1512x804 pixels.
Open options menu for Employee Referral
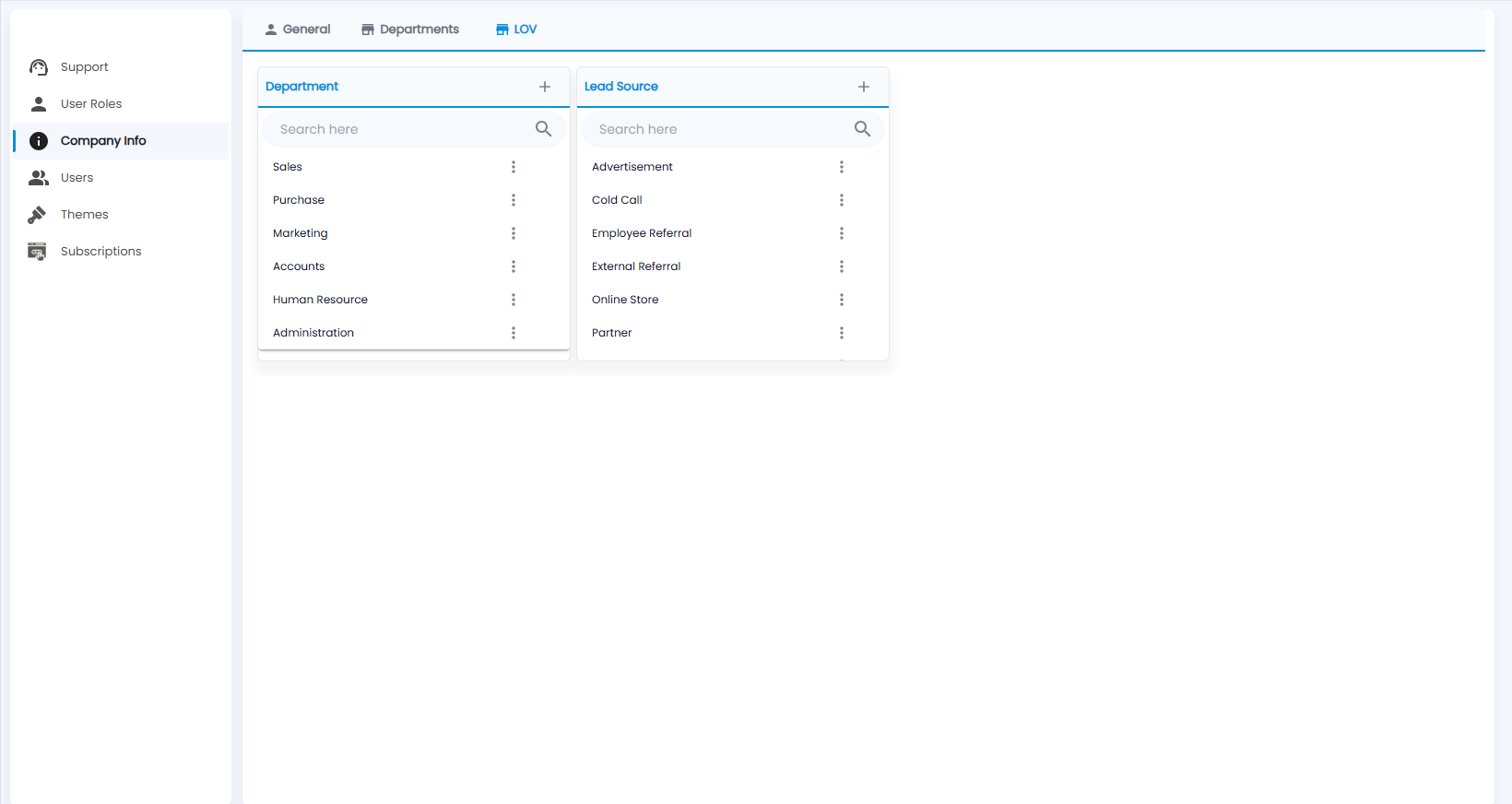tap(842, 233)
